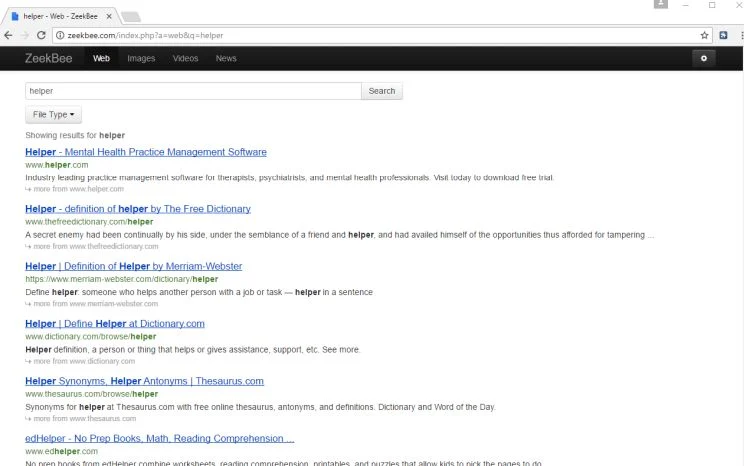View site info icon in address bar

60,35
